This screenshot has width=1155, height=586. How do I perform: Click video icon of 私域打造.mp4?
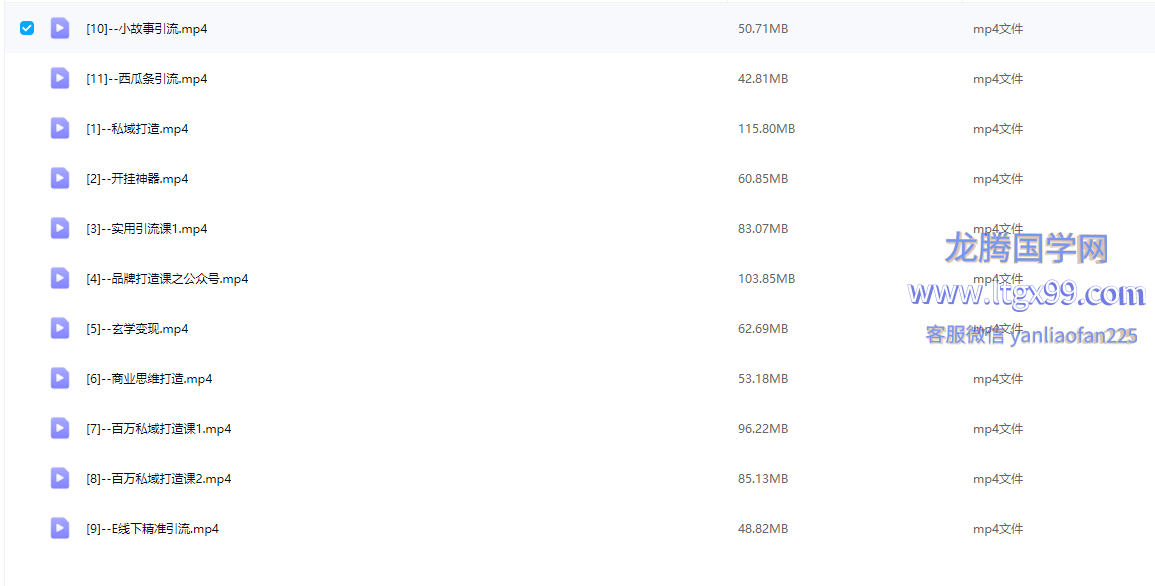(60, 128)
